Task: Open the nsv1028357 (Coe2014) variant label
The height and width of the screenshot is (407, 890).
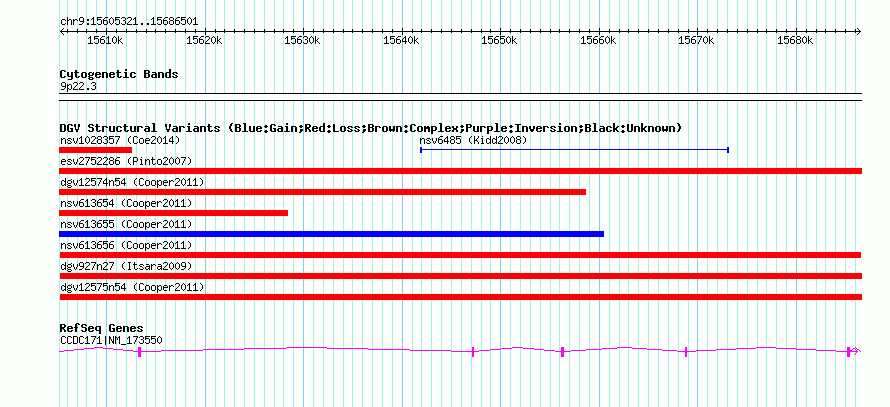Action: click(x=120, y=140)
